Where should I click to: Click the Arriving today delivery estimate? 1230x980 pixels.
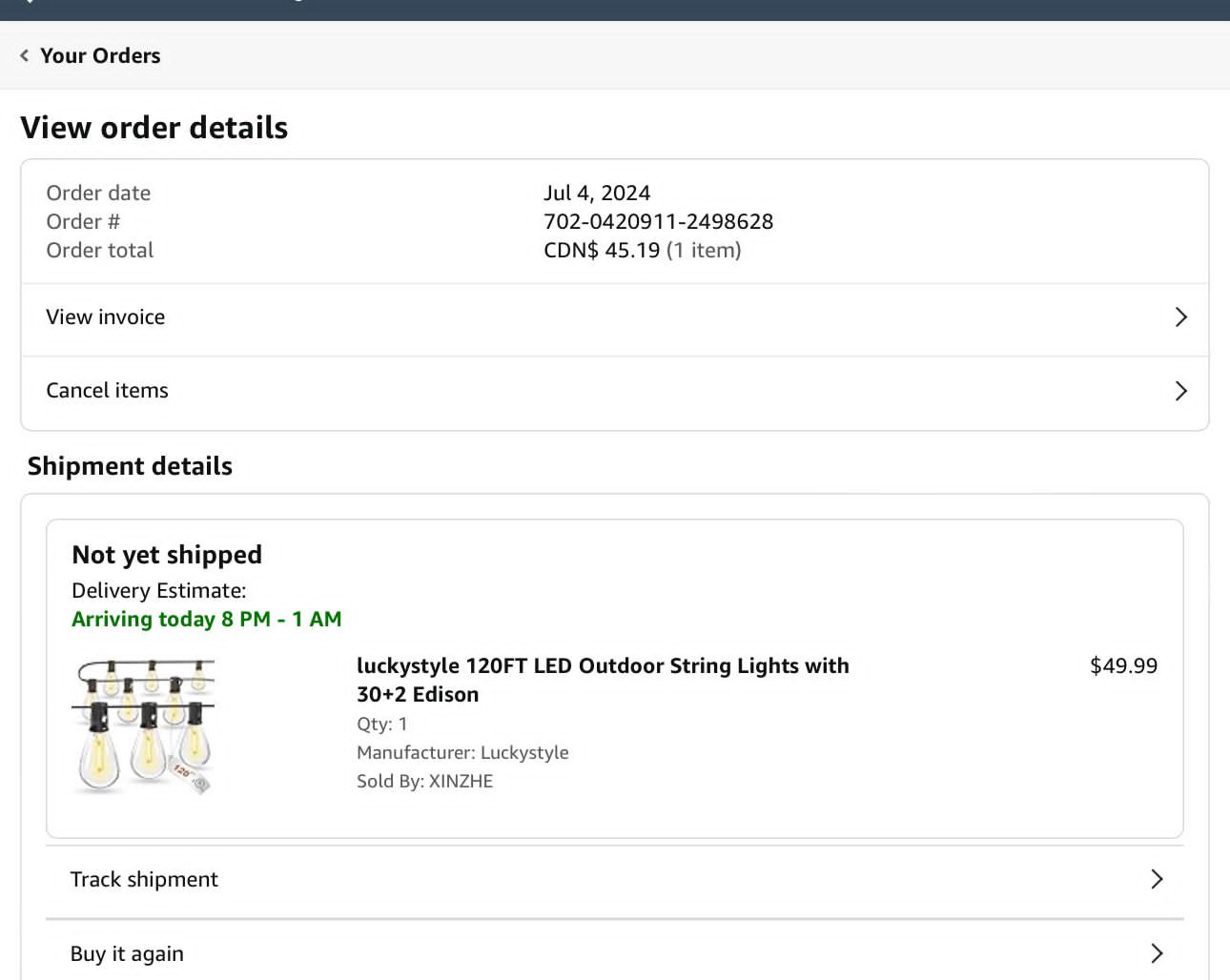(207, 619)
